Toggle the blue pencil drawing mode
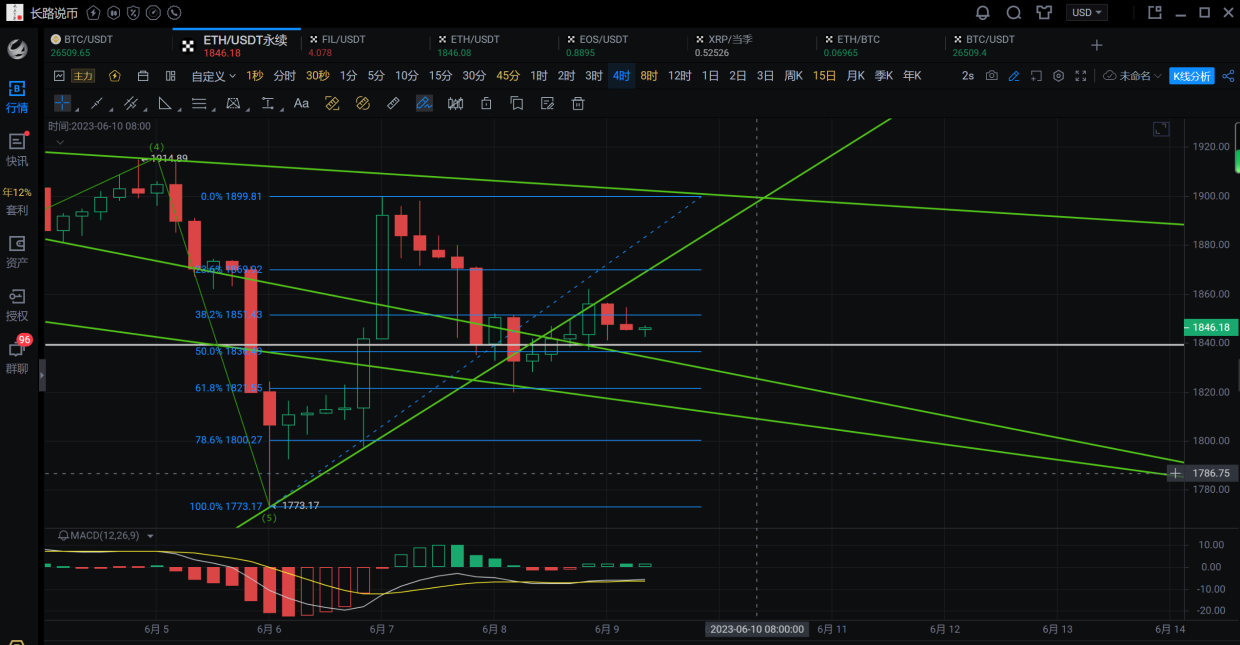Viewport: 1240px width, 645px height. click(1014, 76)
